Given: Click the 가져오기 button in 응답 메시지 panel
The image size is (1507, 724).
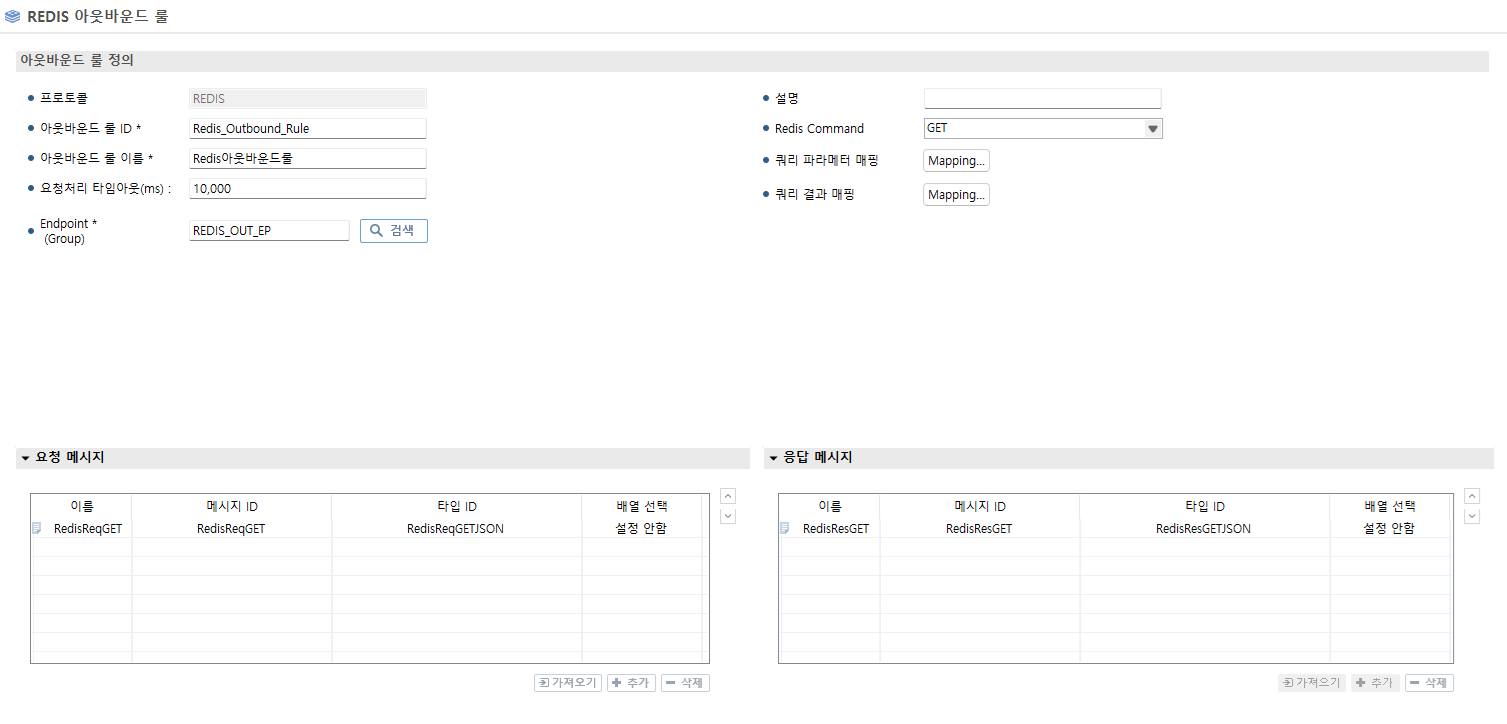Looking at the screenshot, I should point(1310,682).
